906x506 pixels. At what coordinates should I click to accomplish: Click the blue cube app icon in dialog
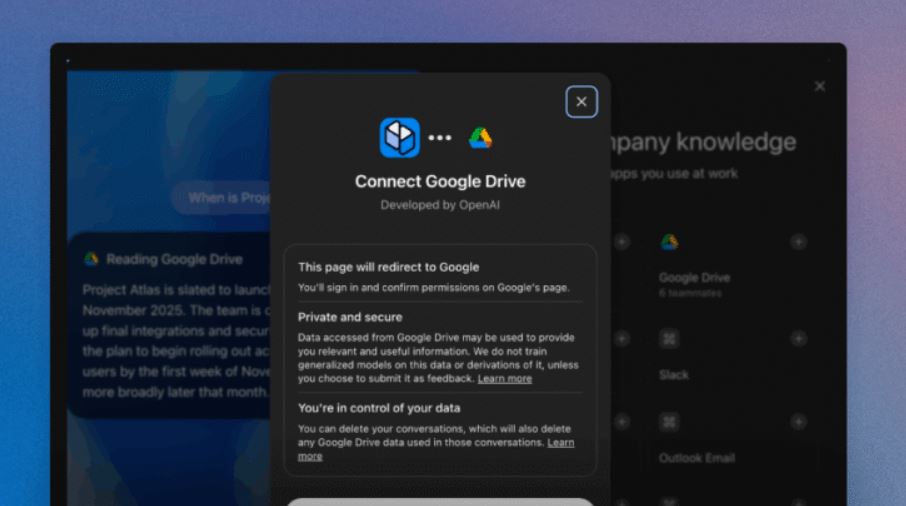point(399,137)
